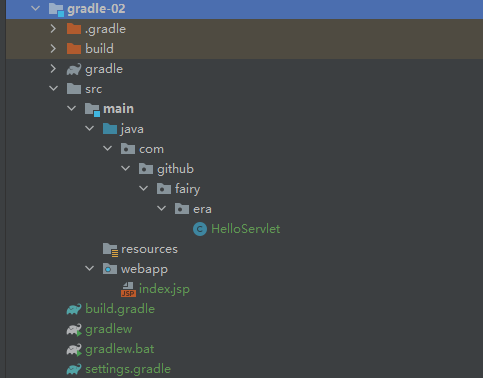Click the blue java source folder icon

click(110, 129)
